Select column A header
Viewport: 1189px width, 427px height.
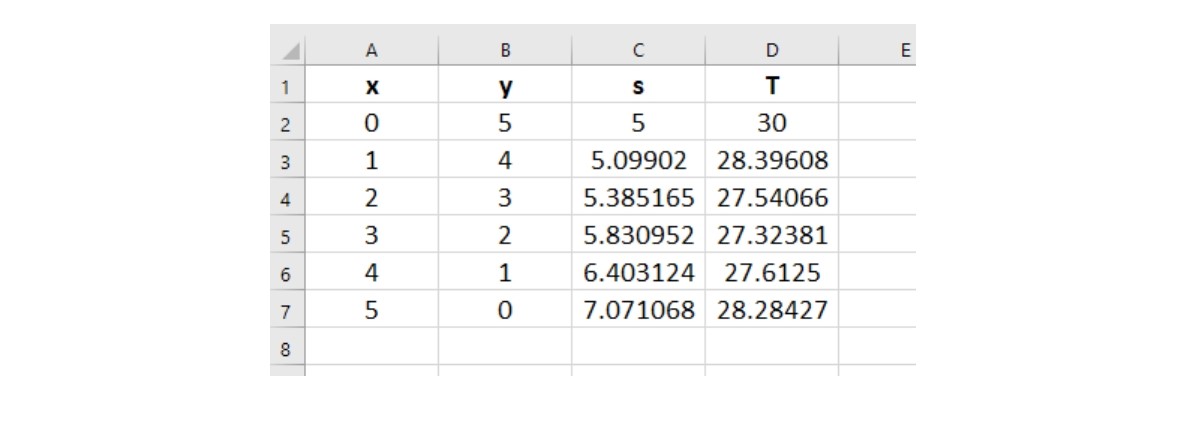372,51
